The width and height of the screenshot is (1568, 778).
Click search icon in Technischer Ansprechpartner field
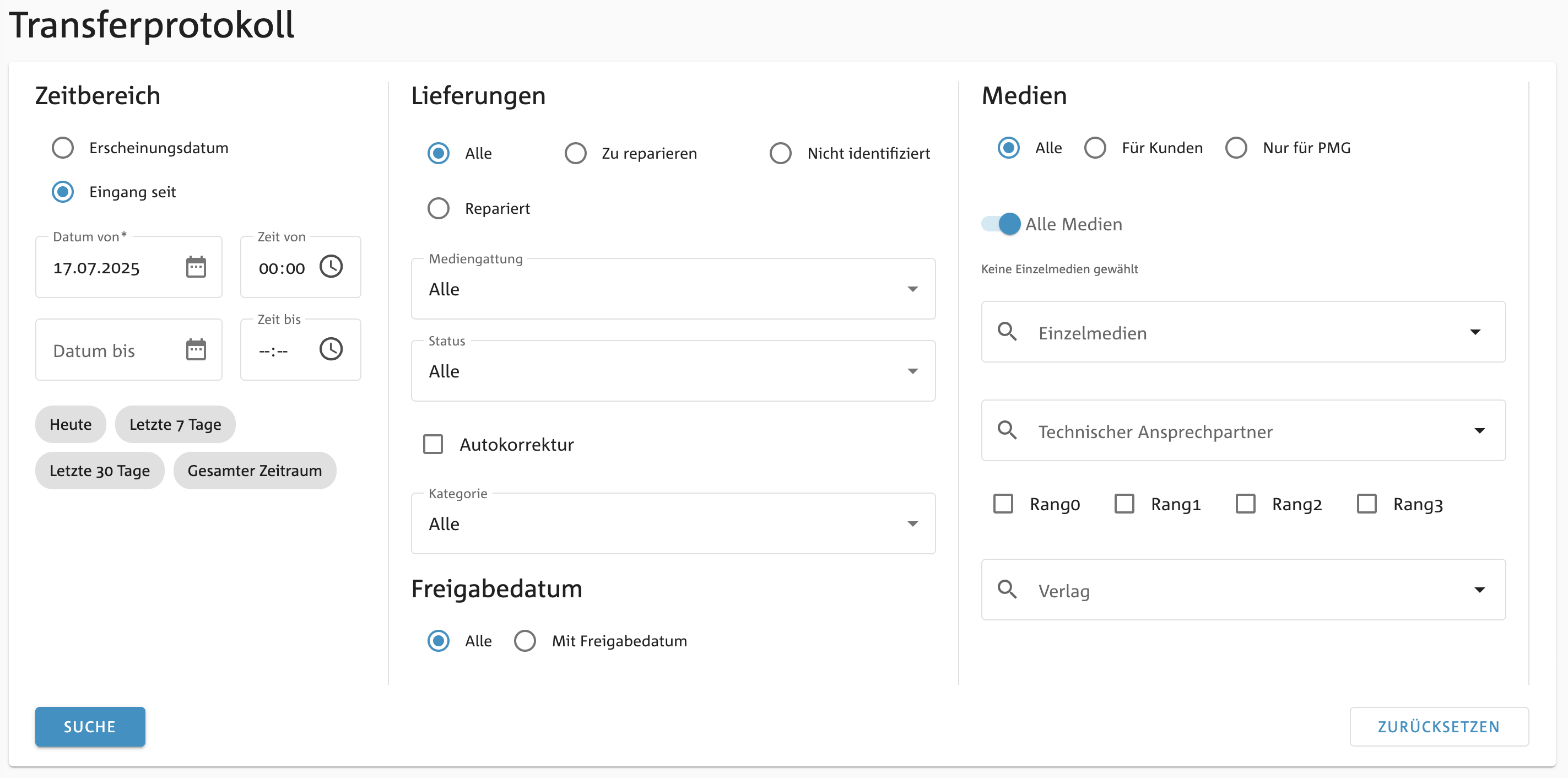[x=1007, y=430]
